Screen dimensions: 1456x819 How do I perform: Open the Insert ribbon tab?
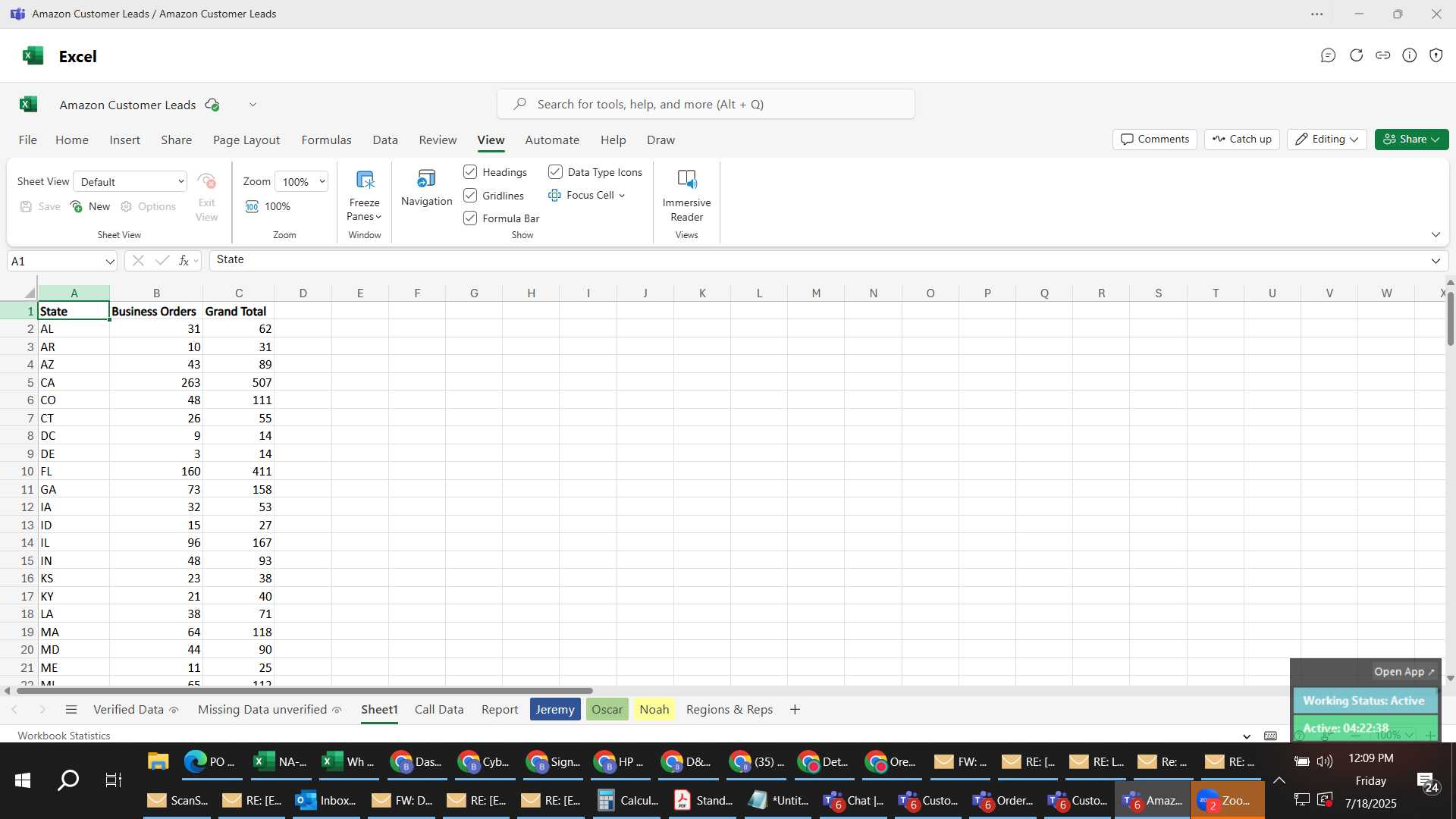click(124, 140)
